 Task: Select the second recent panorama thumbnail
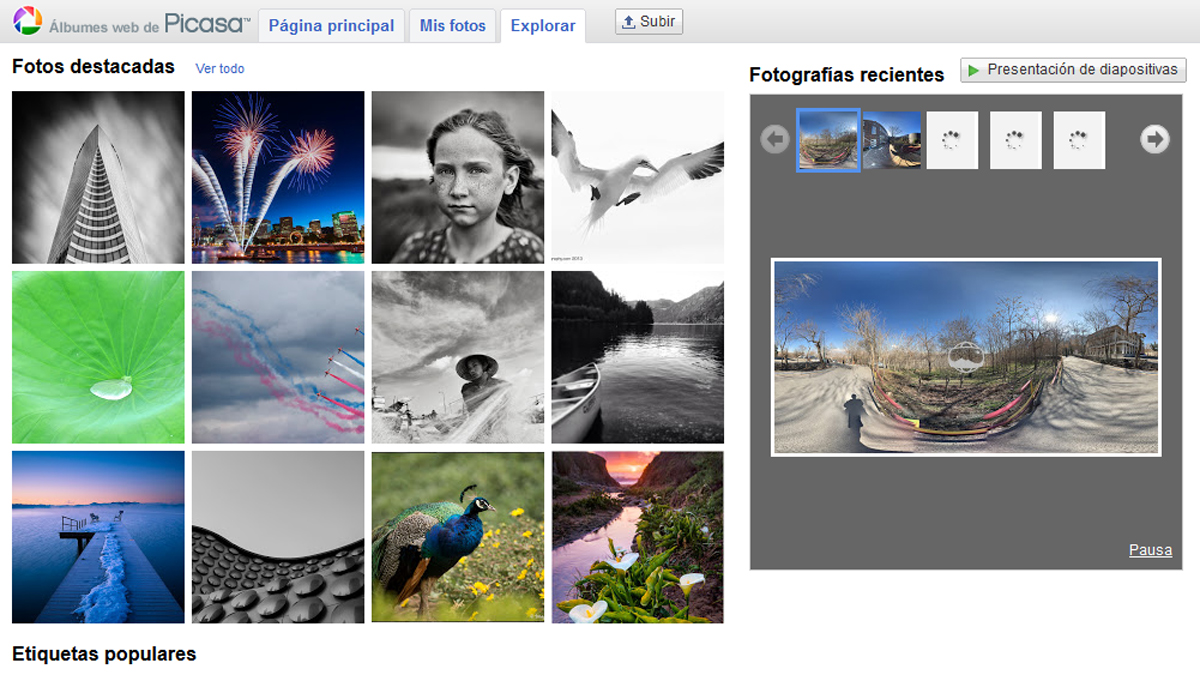click(x=891, y=140)
